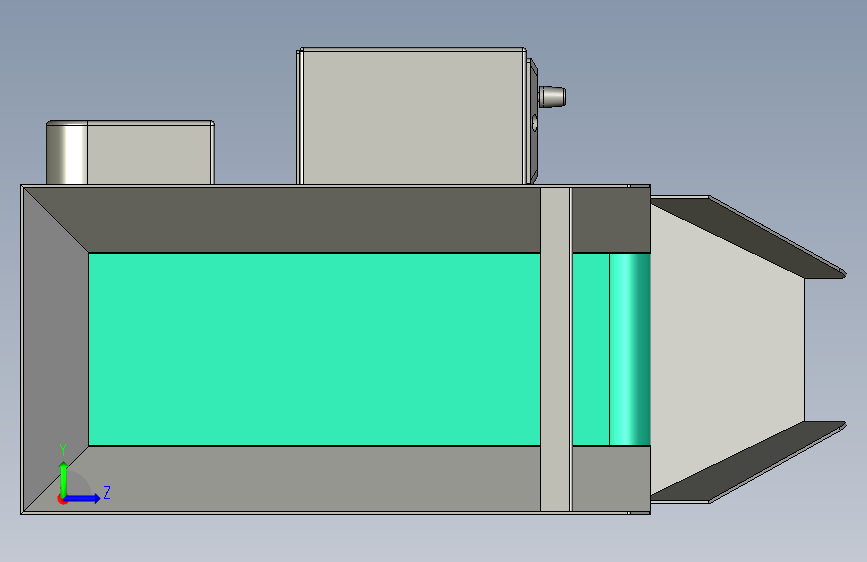Select the small round hole on box side plate
This screenshot has width=867, height=562.
pyautogui.click(x=535, y=123)
